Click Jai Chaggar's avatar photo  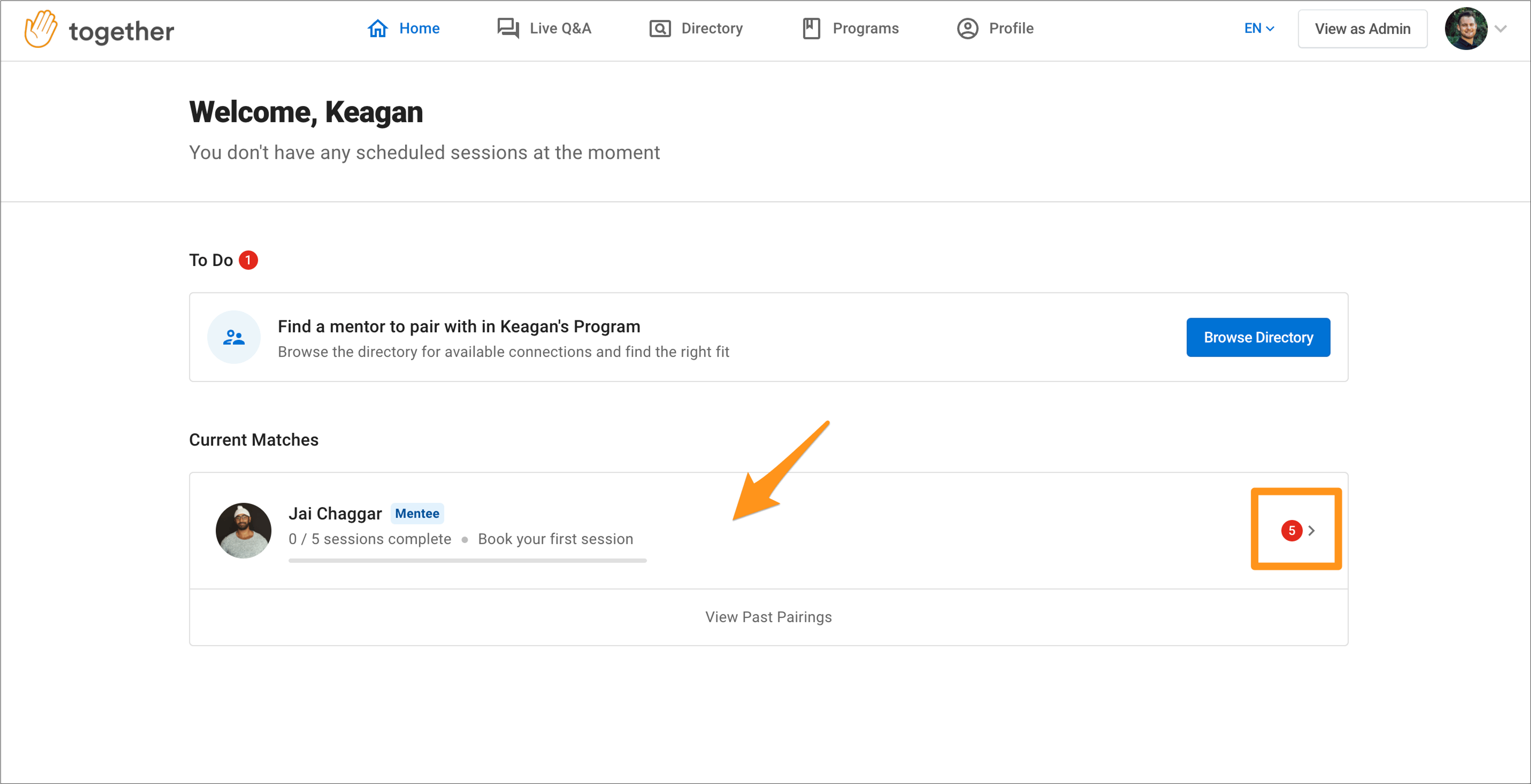[244, 531]
